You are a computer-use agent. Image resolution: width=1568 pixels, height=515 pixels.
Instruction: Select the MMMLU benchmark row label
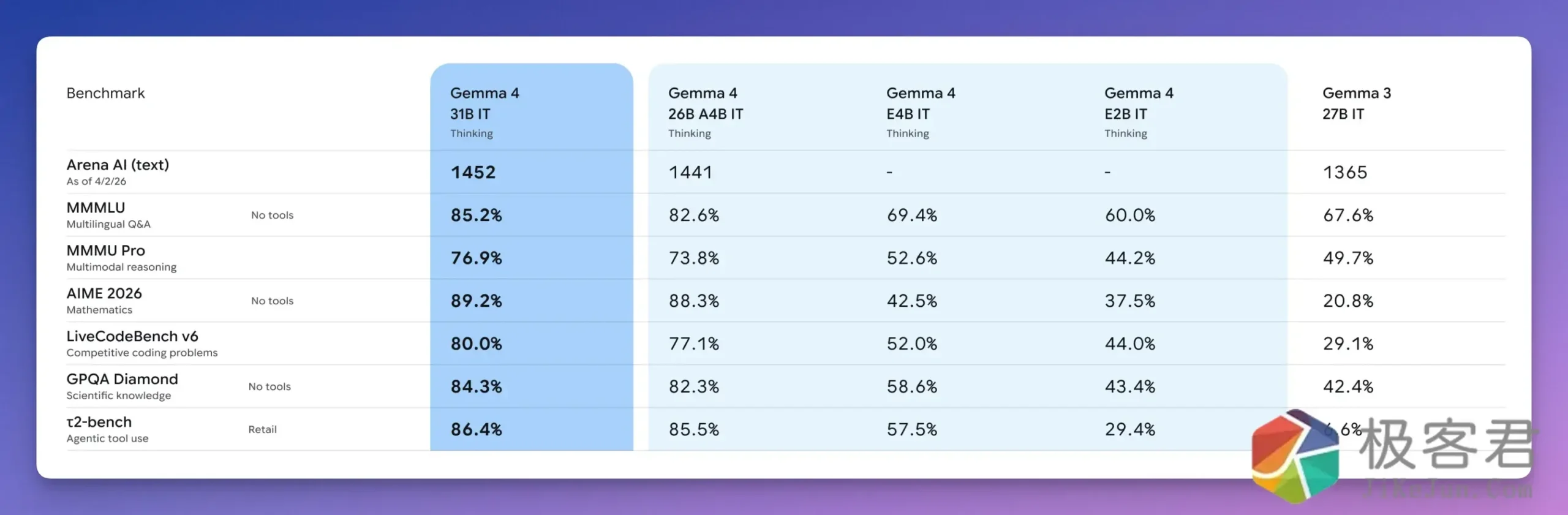(x=96, y=208)
